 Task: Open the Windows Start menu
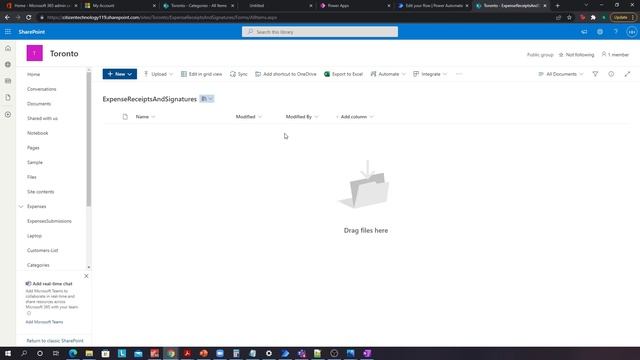[8, 353]
